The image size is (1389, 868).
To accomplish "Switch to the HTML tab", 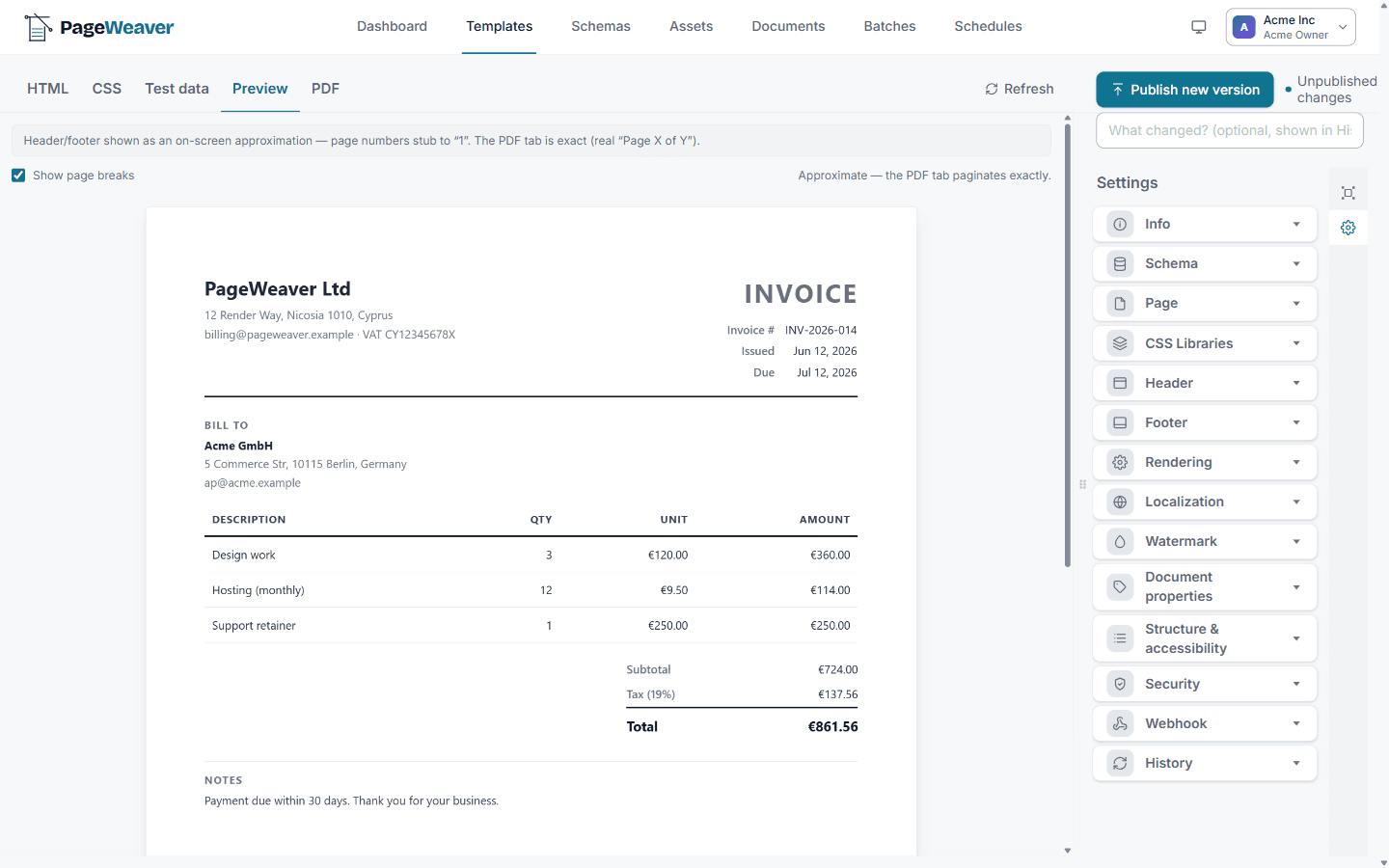I will point(47,89).
